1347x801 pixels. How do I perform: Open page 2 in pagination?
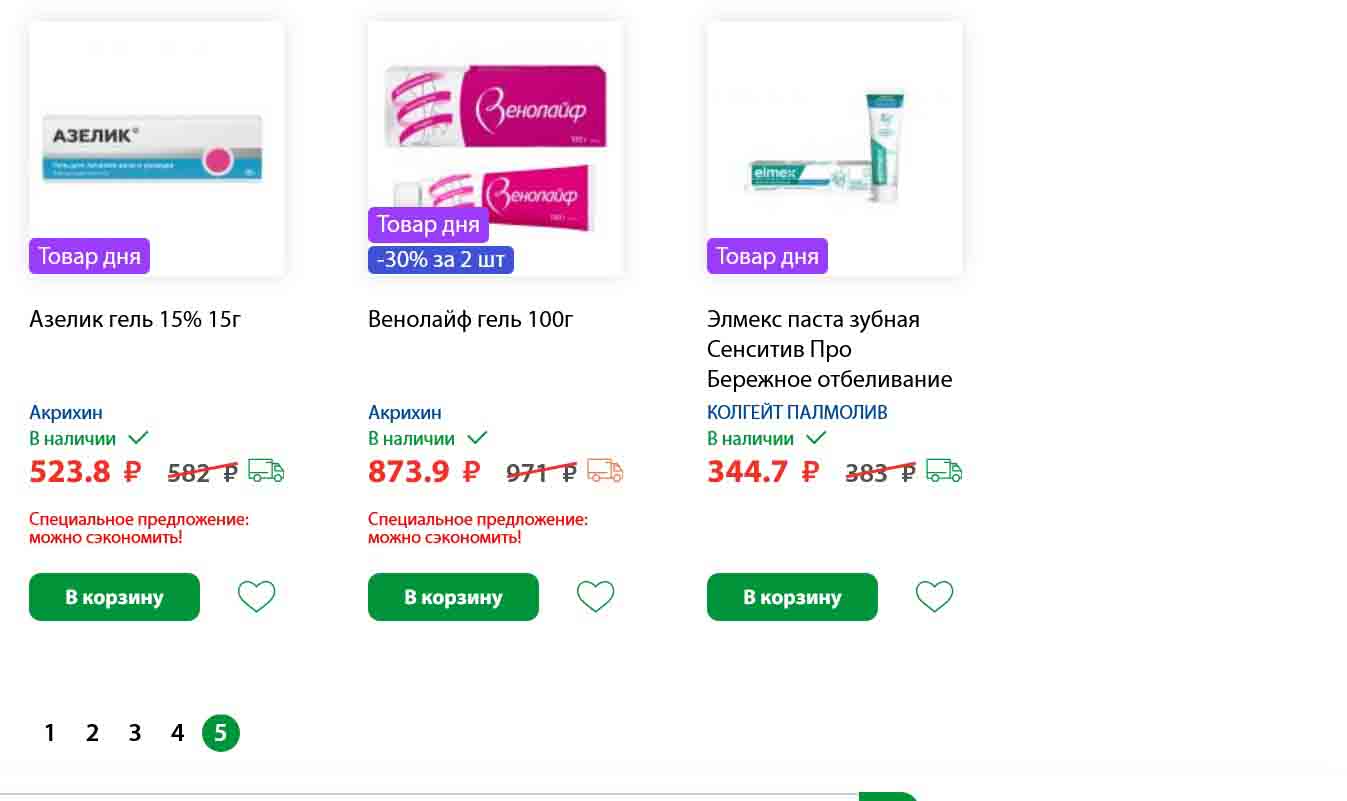coord(92,733)
